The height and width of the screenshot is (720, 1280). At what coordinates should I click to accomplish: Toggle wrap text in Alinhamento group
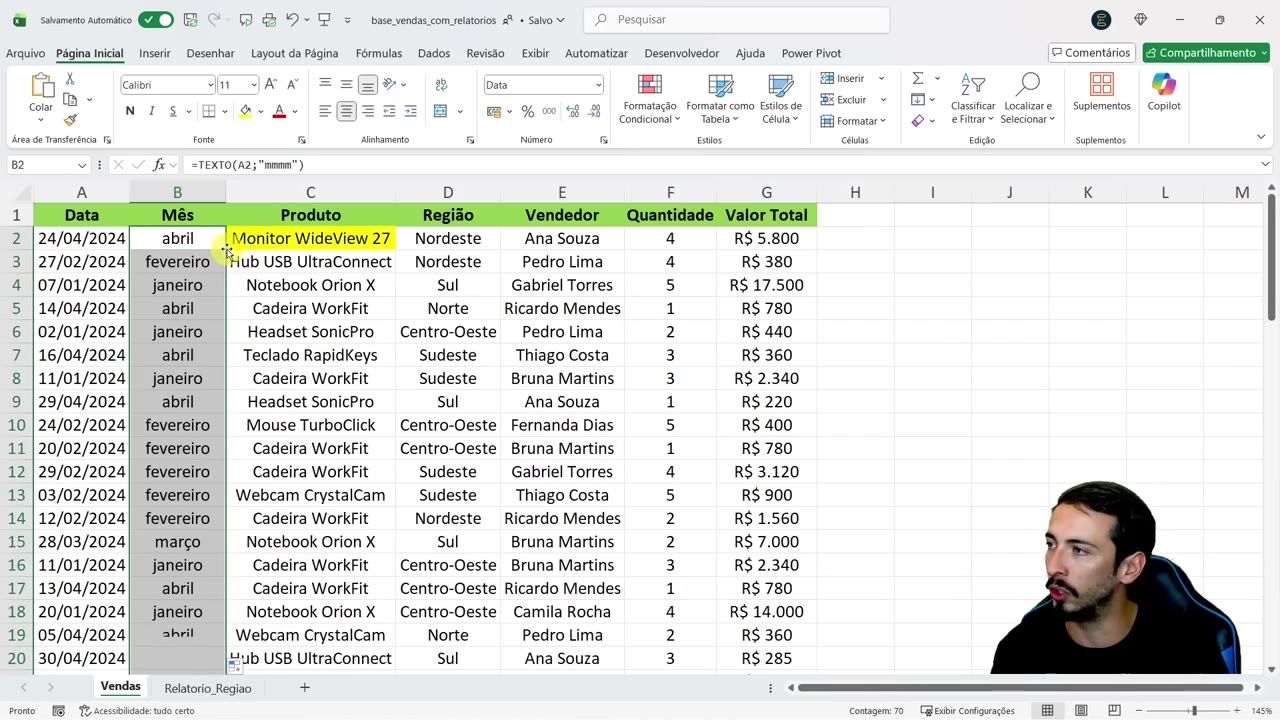click(x=440, y=84)
